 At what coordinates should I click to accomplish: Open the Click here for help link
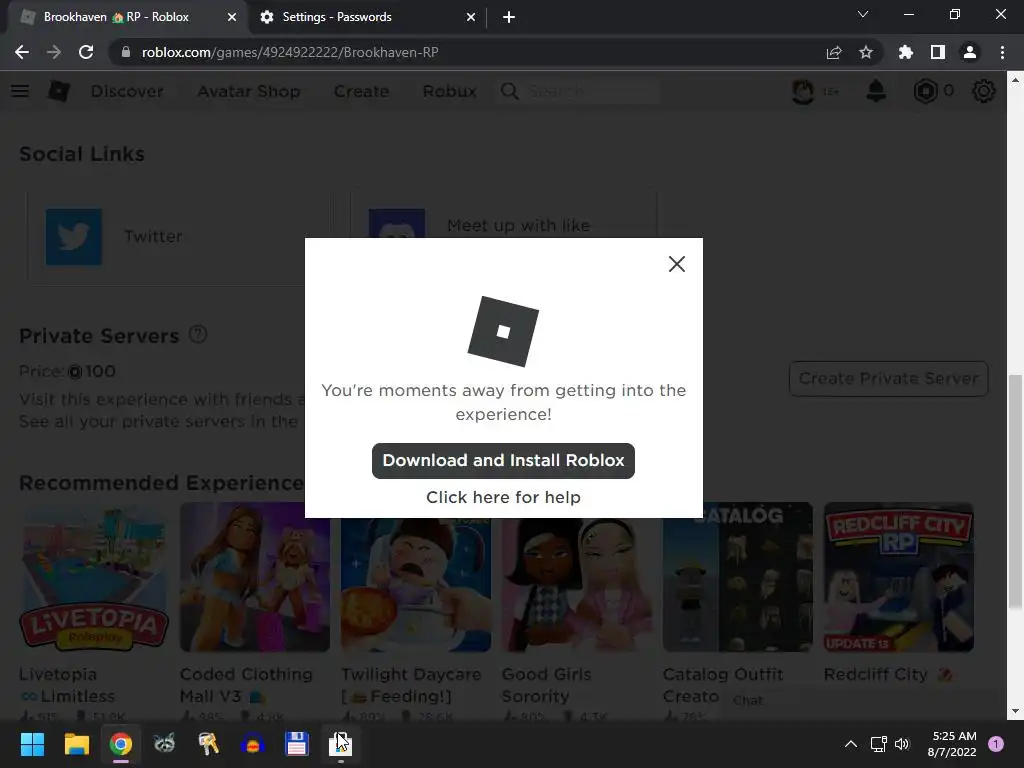pos(503,498)
